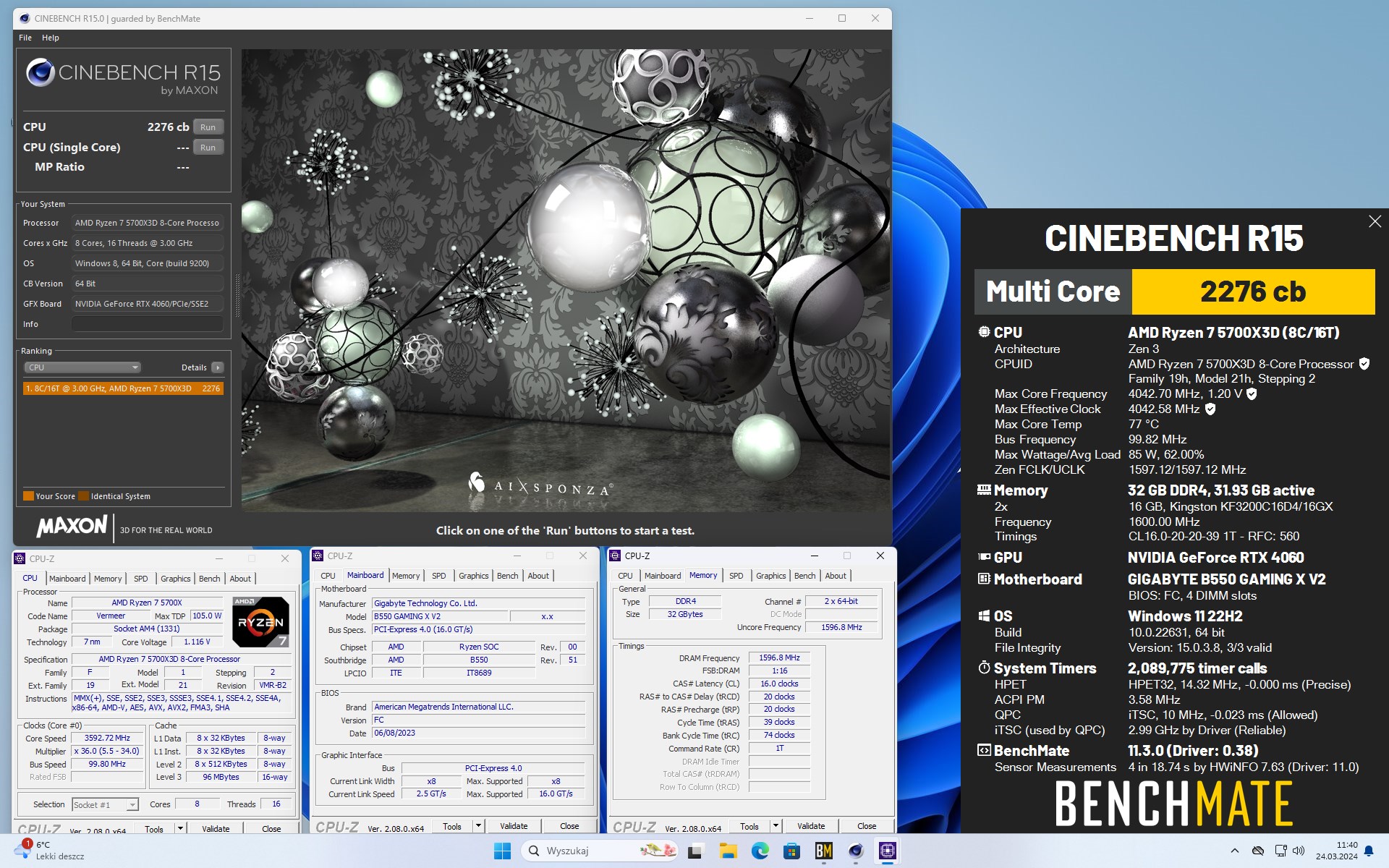1389x868 pixels.
Task: Run the CPU multi-core test
Action: (x=208, y=127)
